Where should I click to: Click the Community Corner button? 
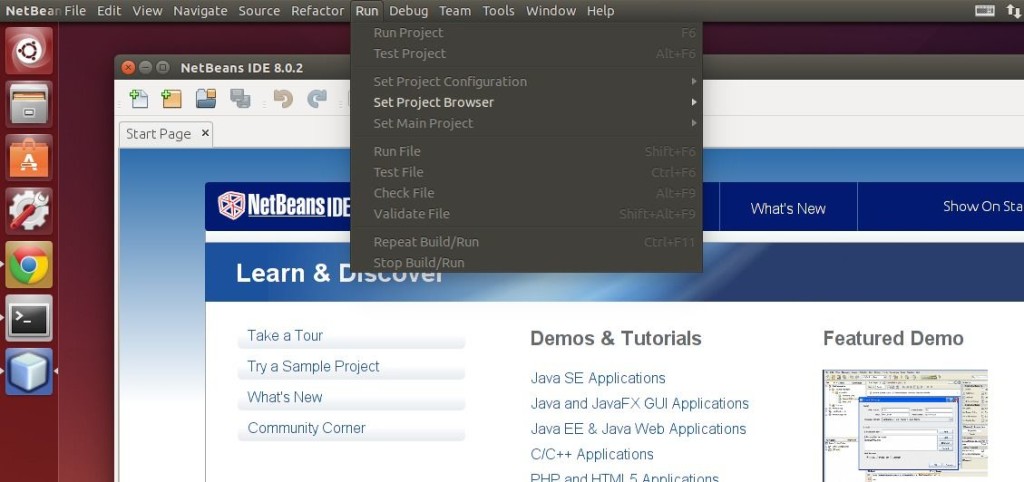pos(351,428)
